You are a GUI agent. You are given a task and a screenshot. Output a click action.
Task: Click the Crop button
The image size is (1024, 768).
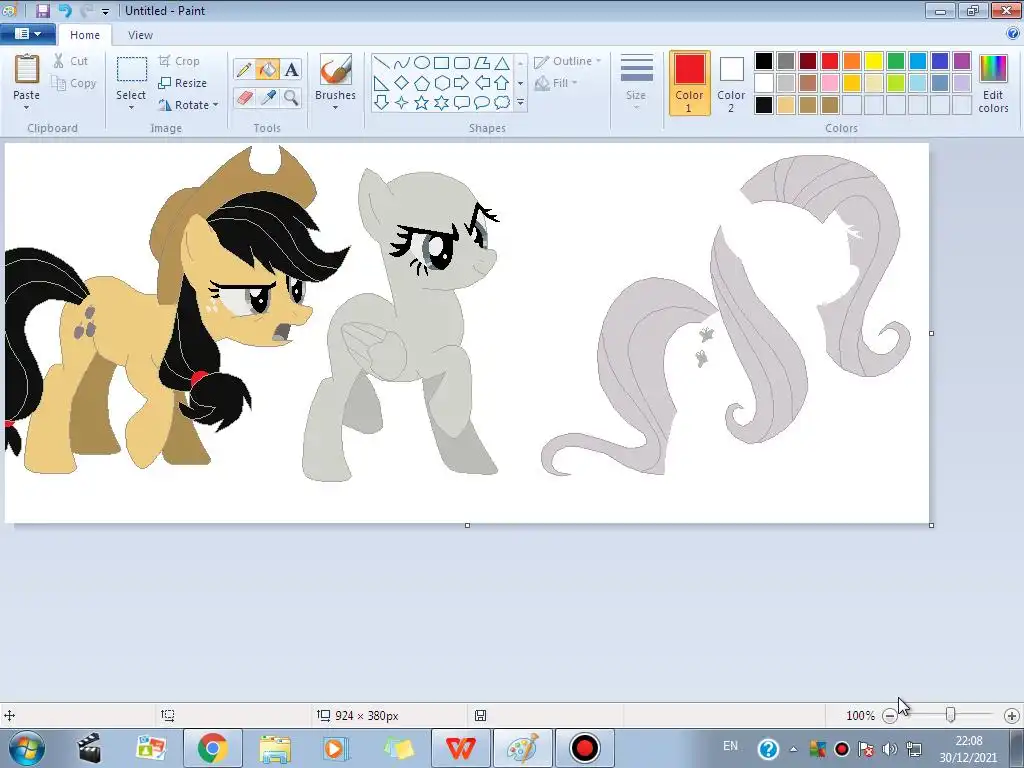[x=179, y=61]
